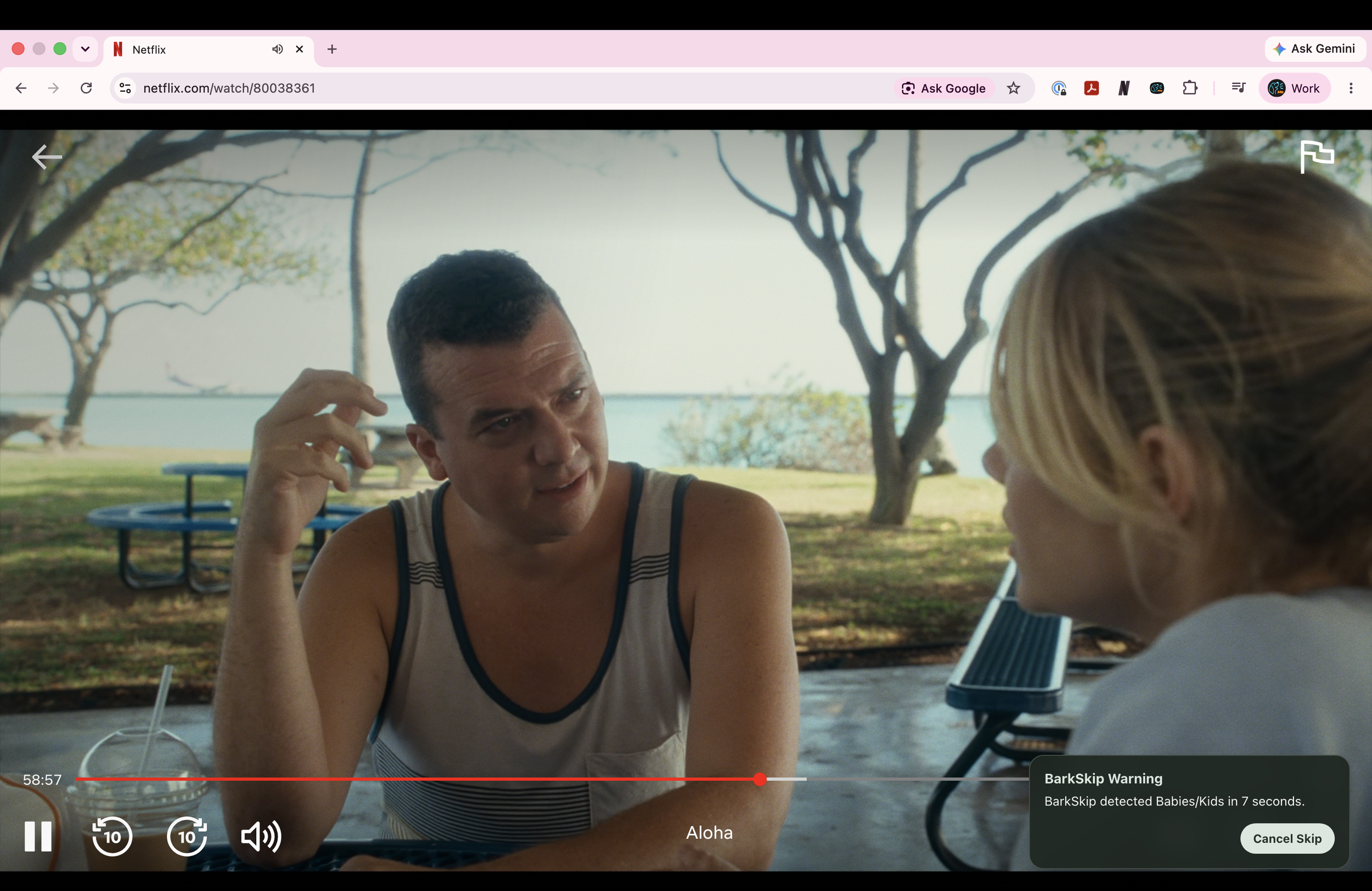Go back to the previous page

click(21, 88)
